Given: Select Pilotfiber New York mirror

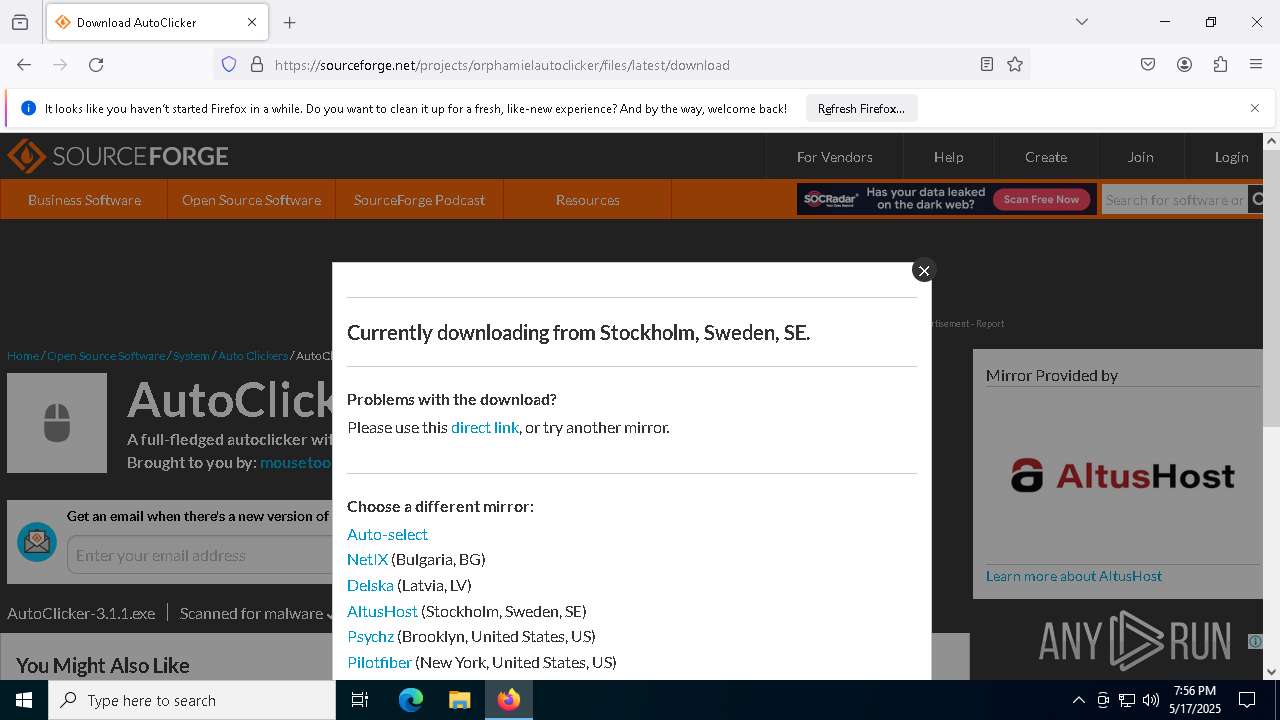Looking at the screenshot, I should [379, 662].
